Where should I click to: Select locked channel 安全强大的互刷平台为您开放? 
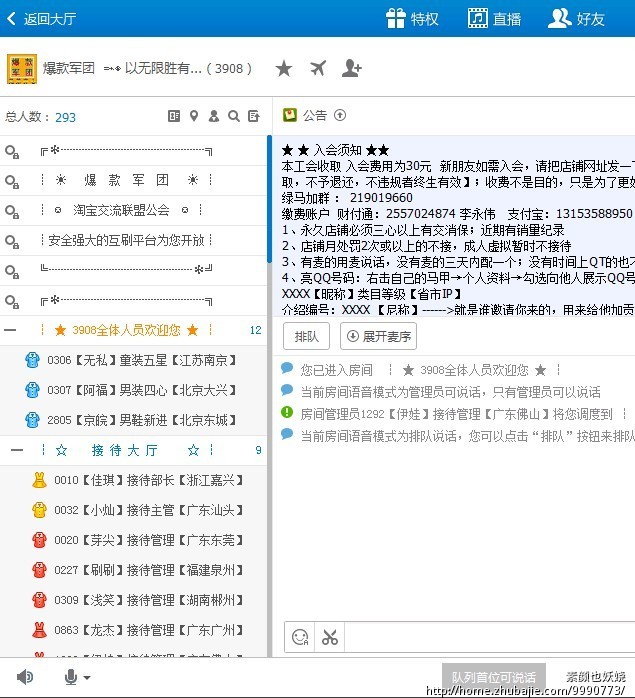(134, 240)
